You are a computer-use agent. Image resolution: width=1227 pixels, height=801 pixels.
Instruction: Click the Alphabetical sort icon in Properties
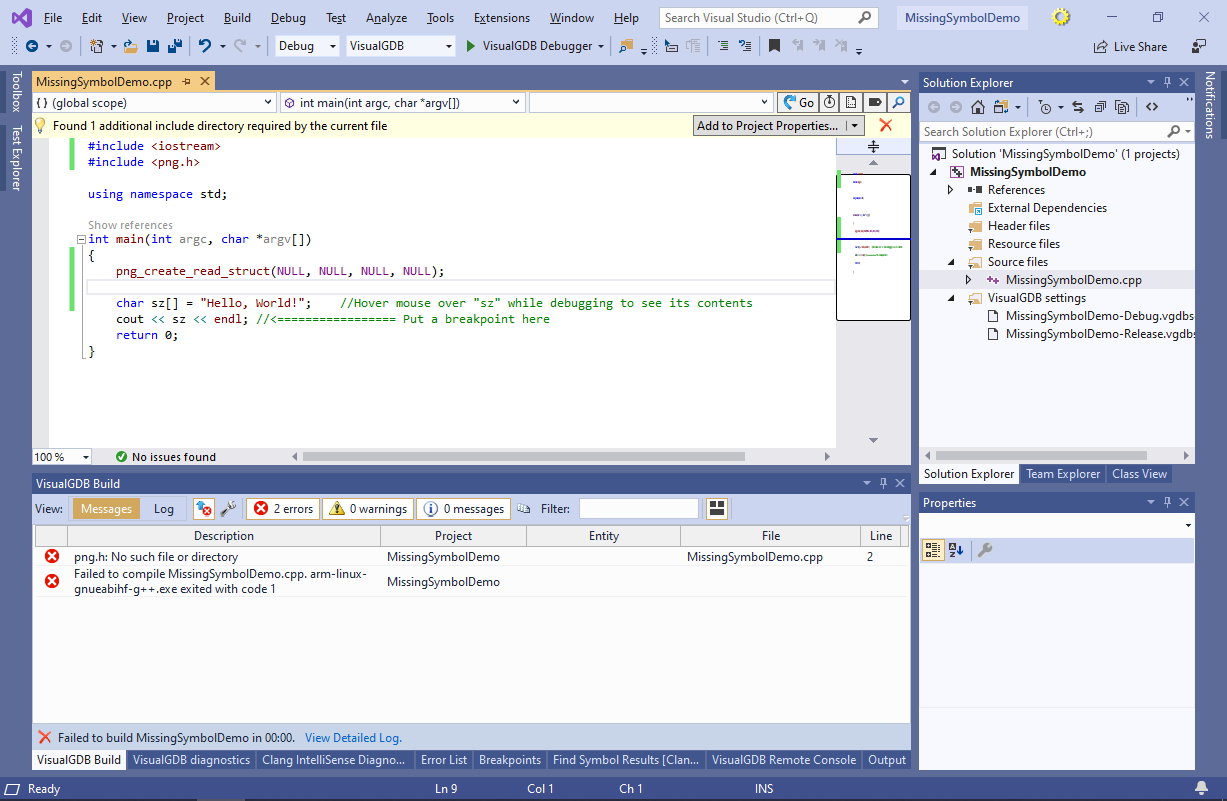pyautogui.click(x=955, y=550)
